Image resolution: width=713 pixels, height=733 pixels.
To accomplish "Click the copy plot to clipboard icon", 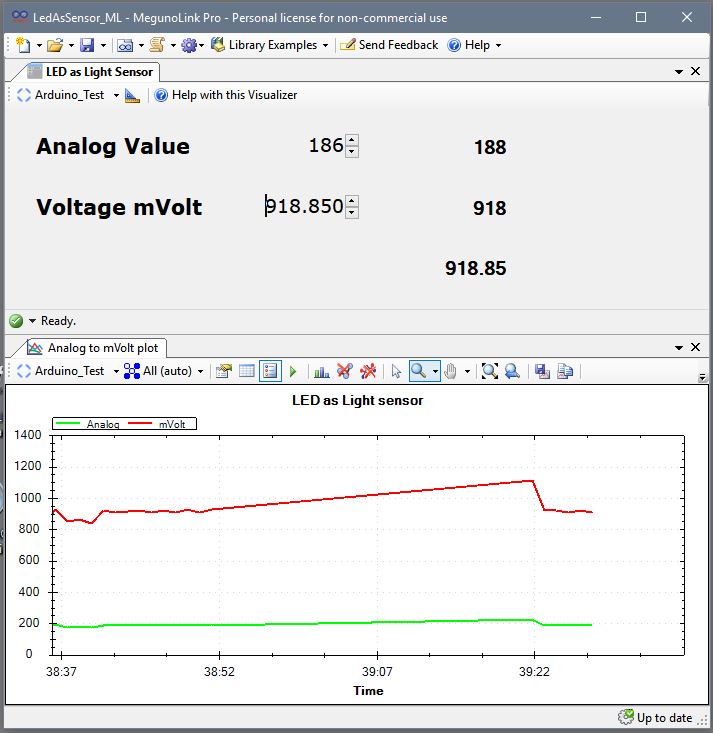I will (x=565, y=372).
